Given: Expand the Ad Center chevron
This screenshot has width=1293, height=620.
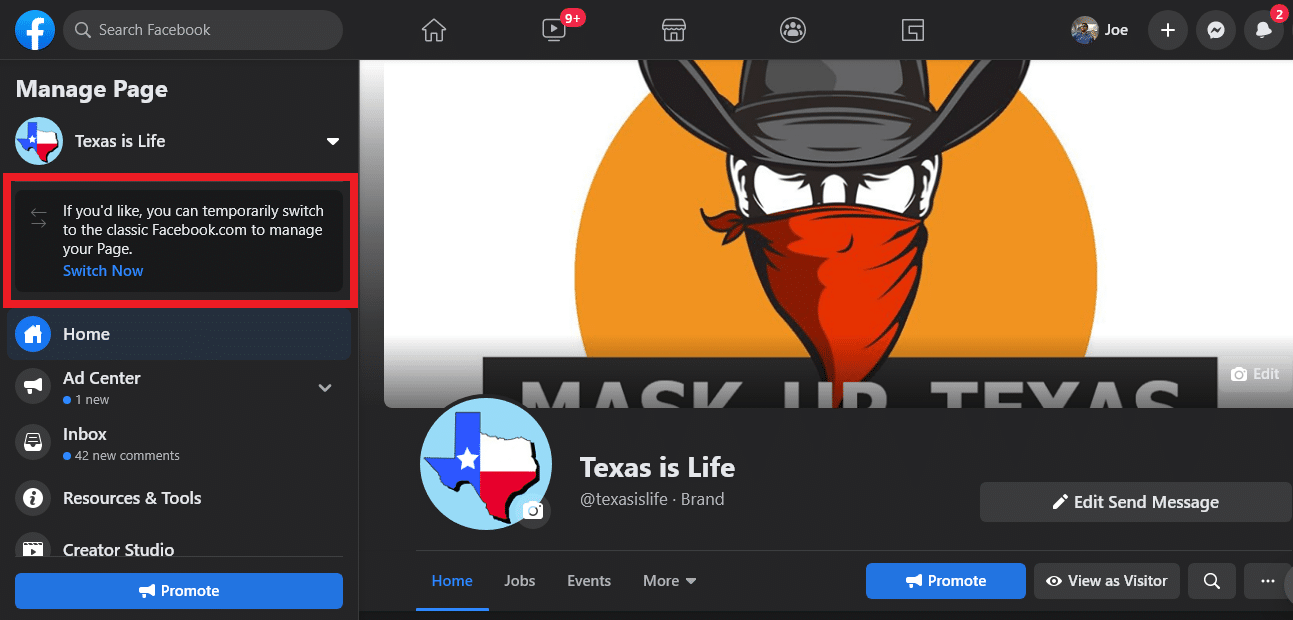Looking at the screenshot, I should (x=325, y=388).
